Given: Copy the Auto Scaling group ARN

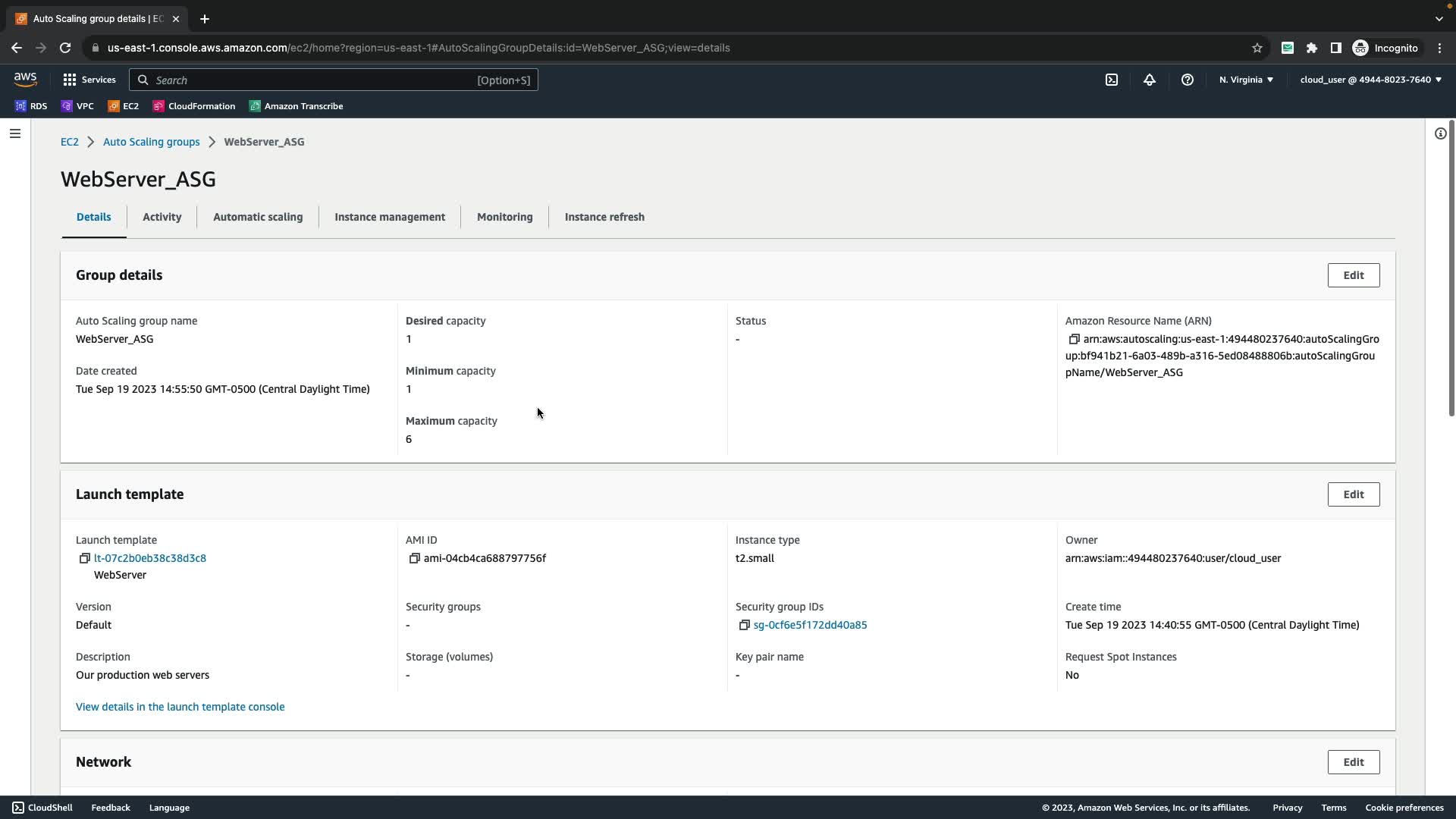Looking at the screenshot, I should pos(1074,339).
